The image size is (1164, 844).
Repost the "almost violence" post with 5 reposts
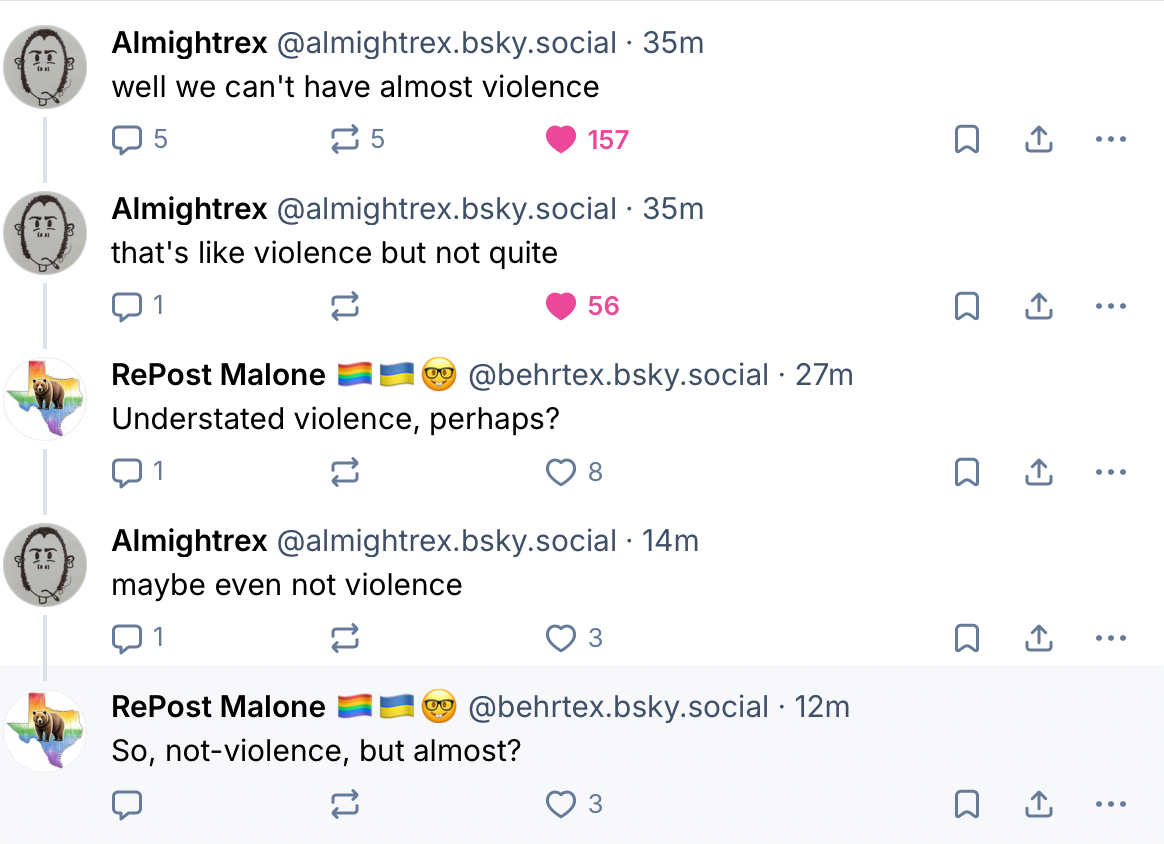345,139
